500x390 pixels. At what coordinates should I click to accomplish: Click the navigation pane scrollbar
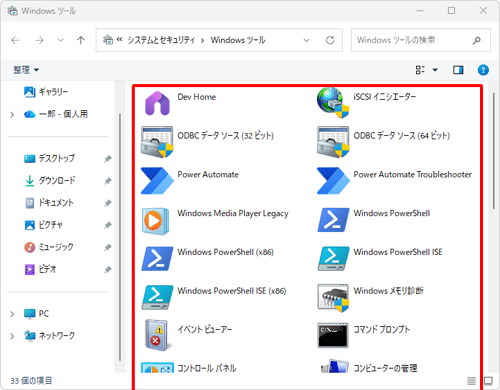(x=120, y=237)
